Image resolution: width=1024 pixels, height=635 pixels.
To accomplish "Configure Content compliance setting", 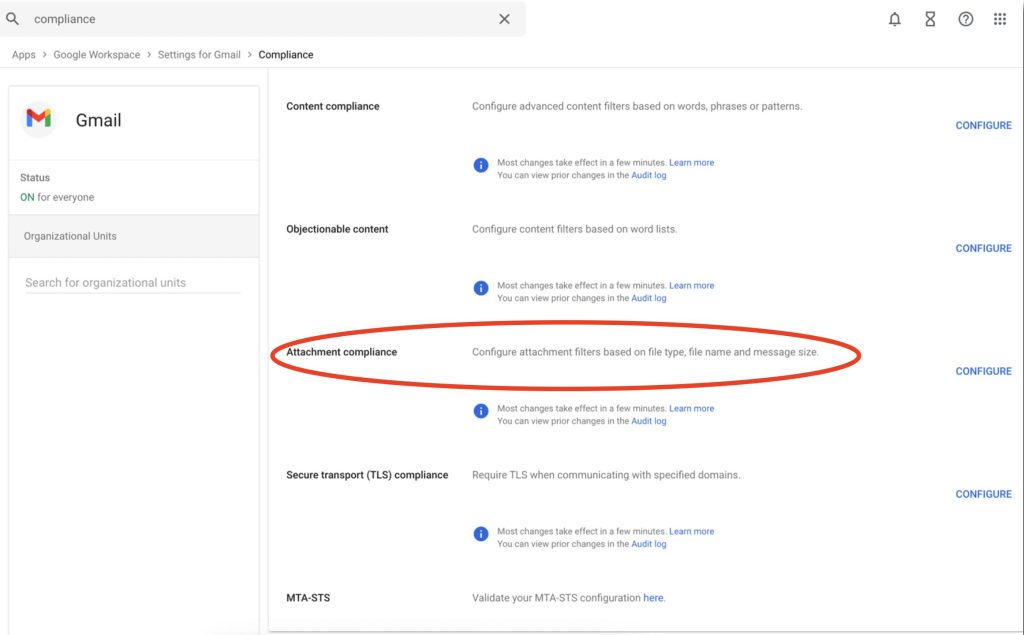I will [983, 125].
